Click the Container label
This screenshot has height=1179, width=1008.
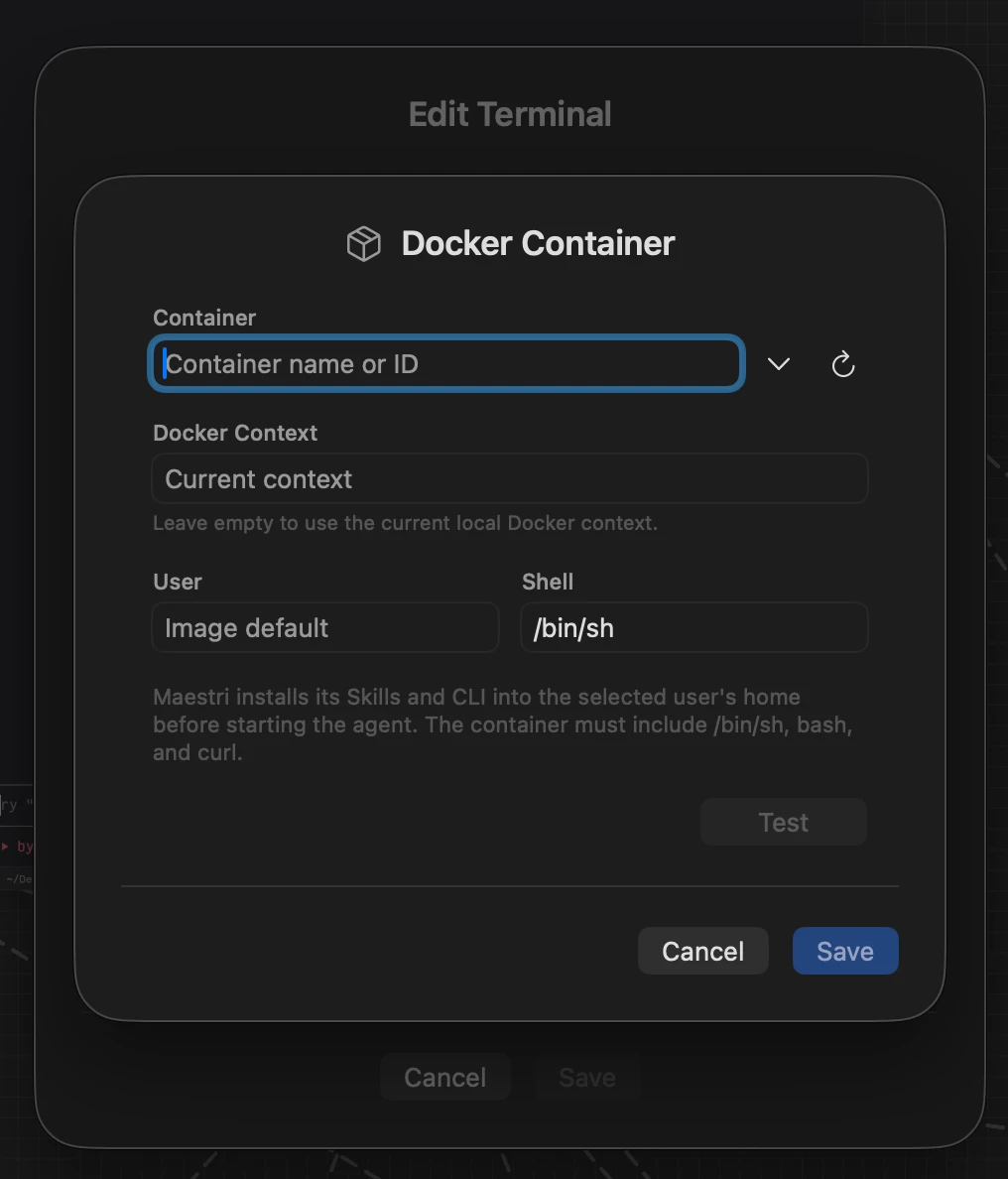[204, 318]
